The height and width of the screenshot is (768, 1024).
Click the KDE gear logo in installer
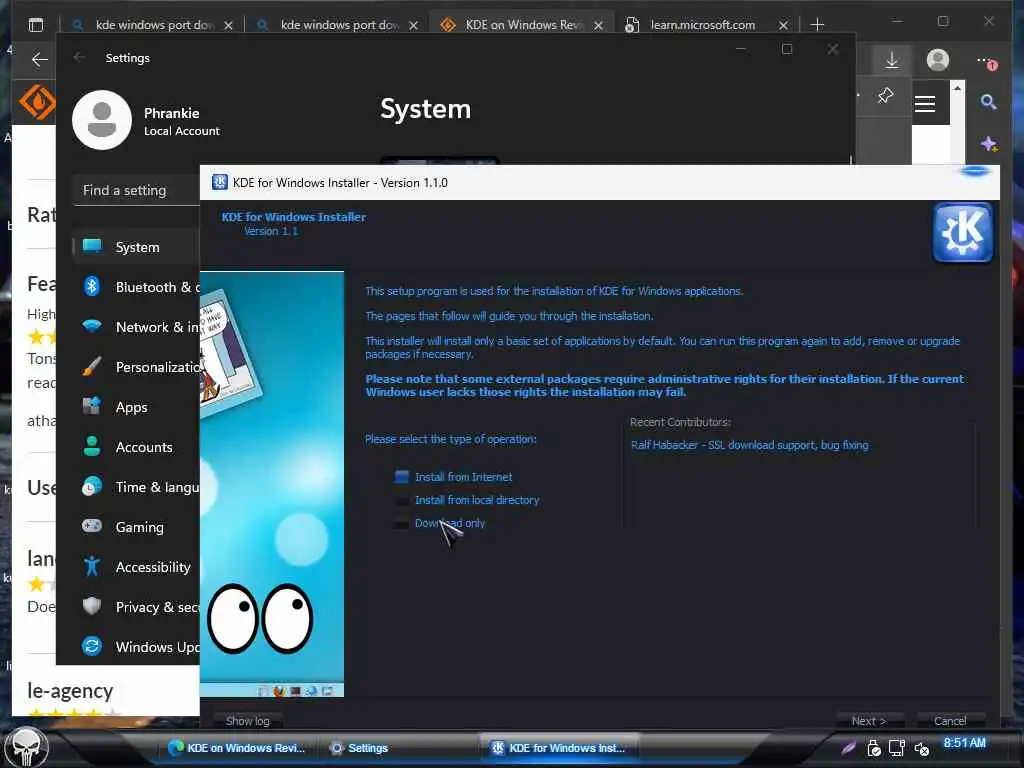pyautogui.click(x=963, y=232)
